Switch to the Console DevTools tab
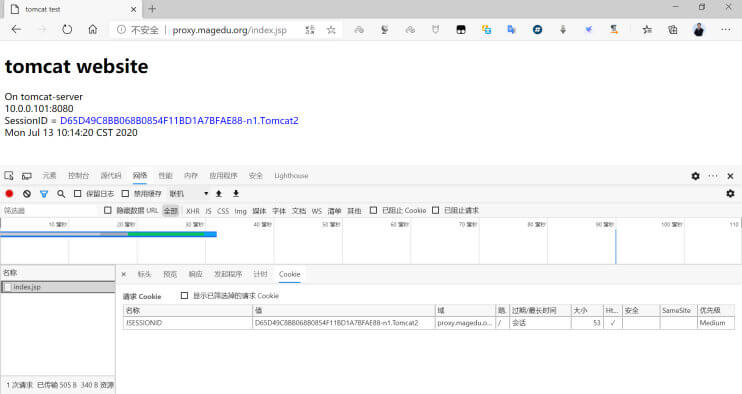 pyautogui.click(x=79, y=175)
